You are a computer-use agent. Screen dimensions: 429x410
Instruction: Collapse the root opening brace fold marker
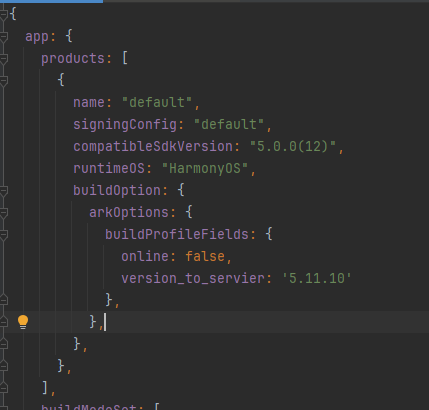(x=4, y=14)
